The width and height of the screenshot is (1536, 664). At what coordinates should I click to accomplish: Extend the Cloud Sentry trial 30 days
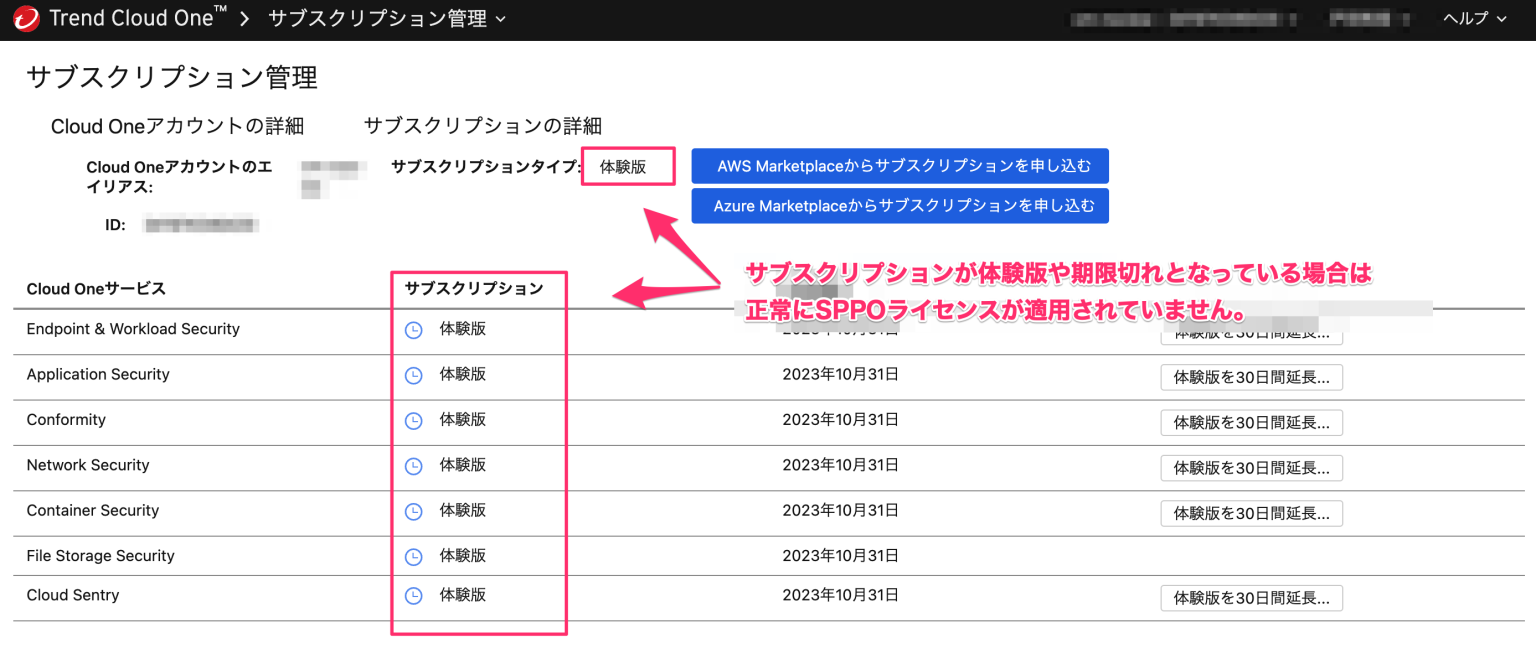[1251, 598]
